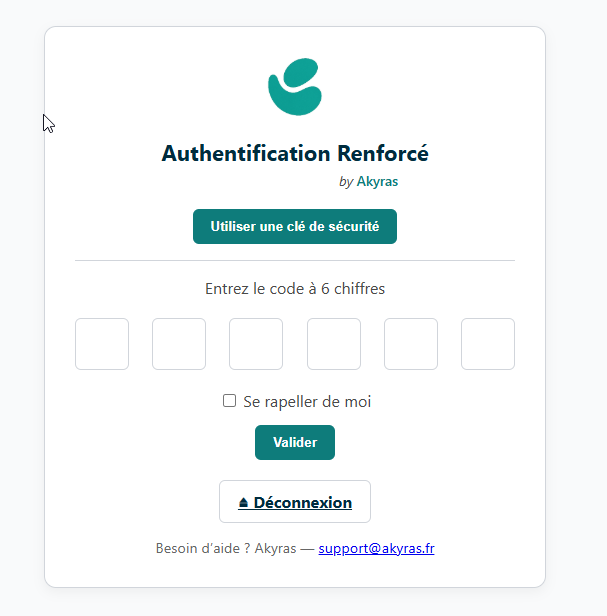
Task: Click the Authentification Renforcé heading
Action: [x=295, y=154]
